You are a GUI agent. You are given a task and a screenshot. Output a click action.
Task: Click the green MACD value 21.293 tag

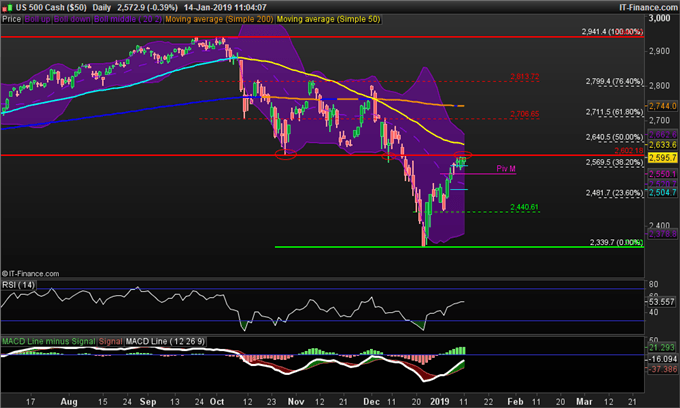point(662,348)
